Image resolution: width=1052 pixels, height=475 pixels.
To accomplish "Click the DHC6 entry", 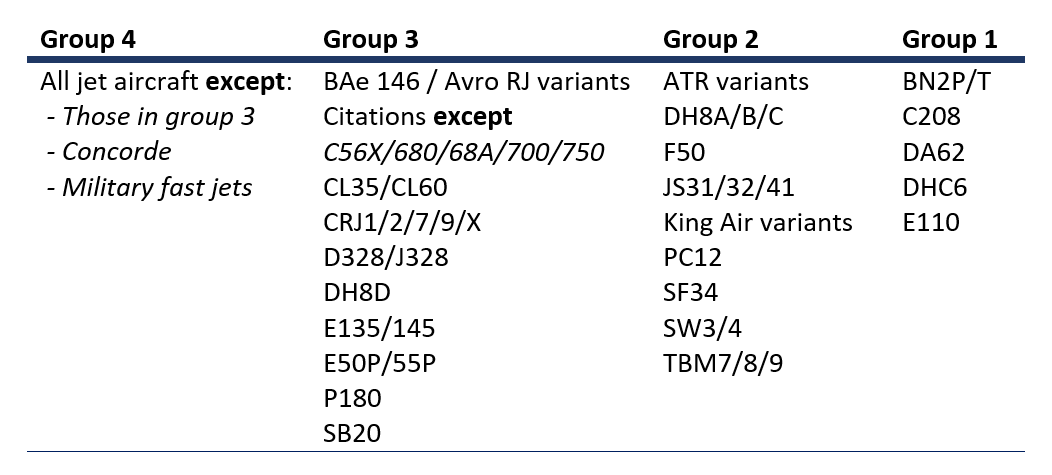I will (935, 187).
